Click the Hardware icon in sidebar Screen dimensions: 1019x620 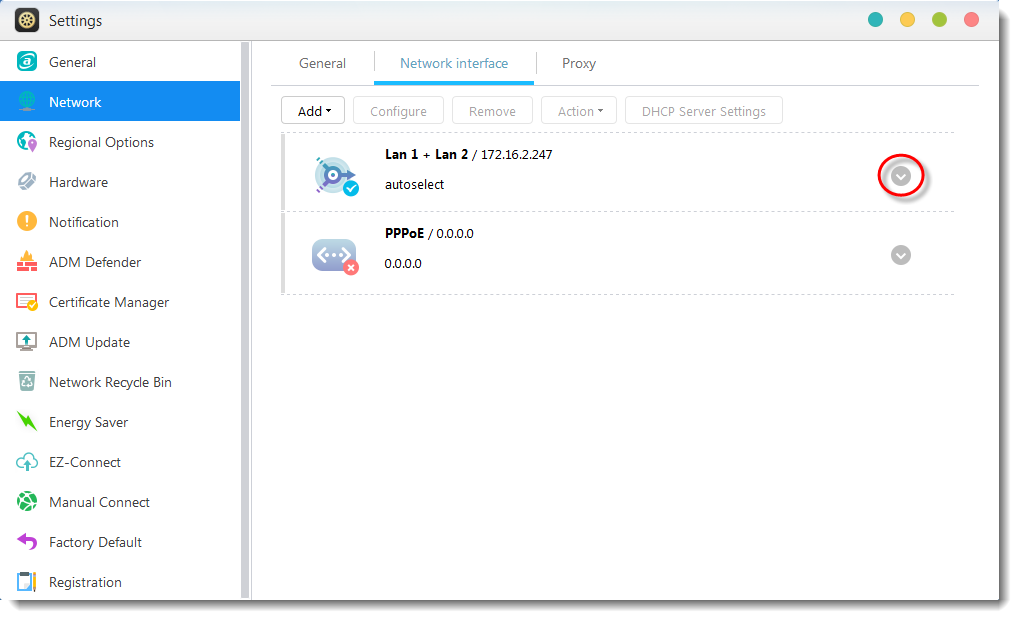tap(27, 181)
